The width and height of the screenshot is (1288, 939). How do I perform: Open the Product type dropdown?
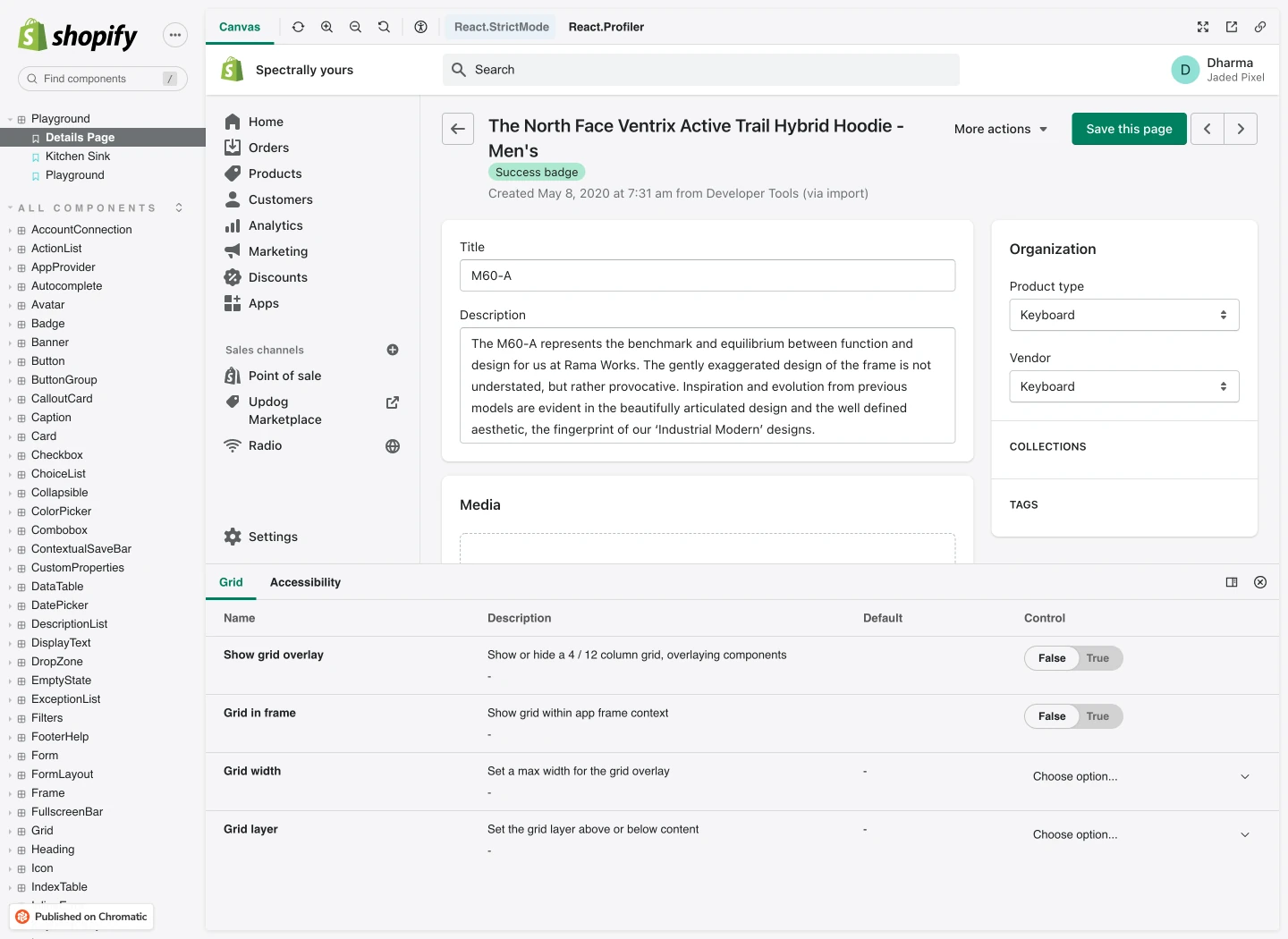click(x=1123, y=315)
